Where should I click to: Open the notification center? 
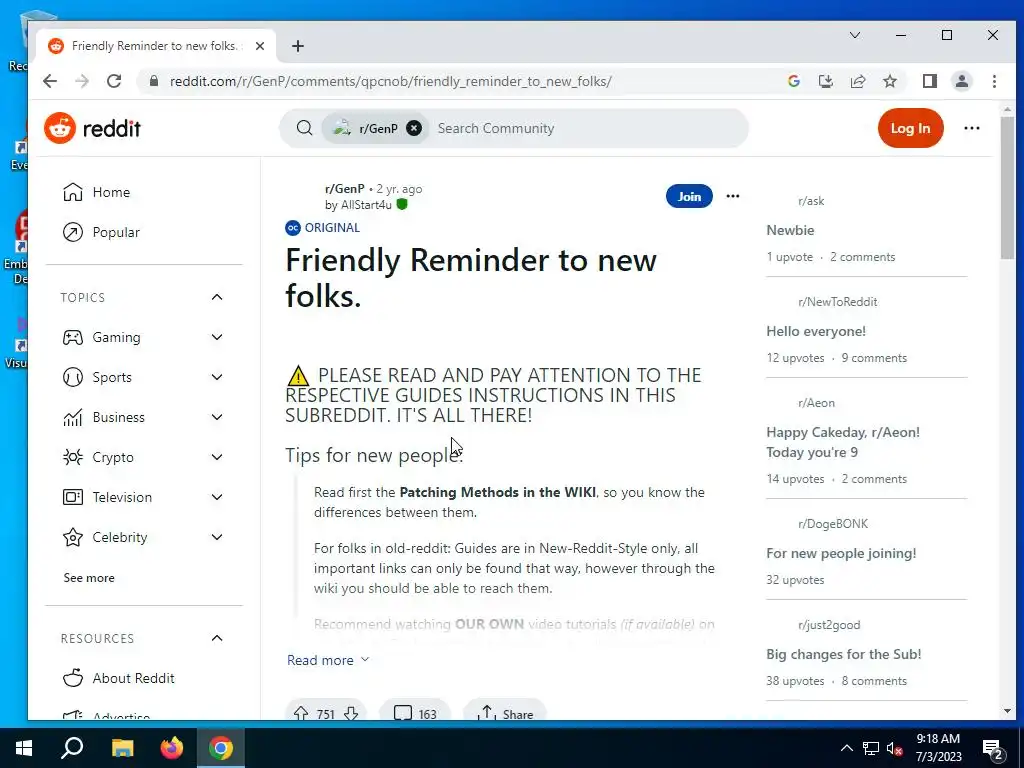coord(993,749)
